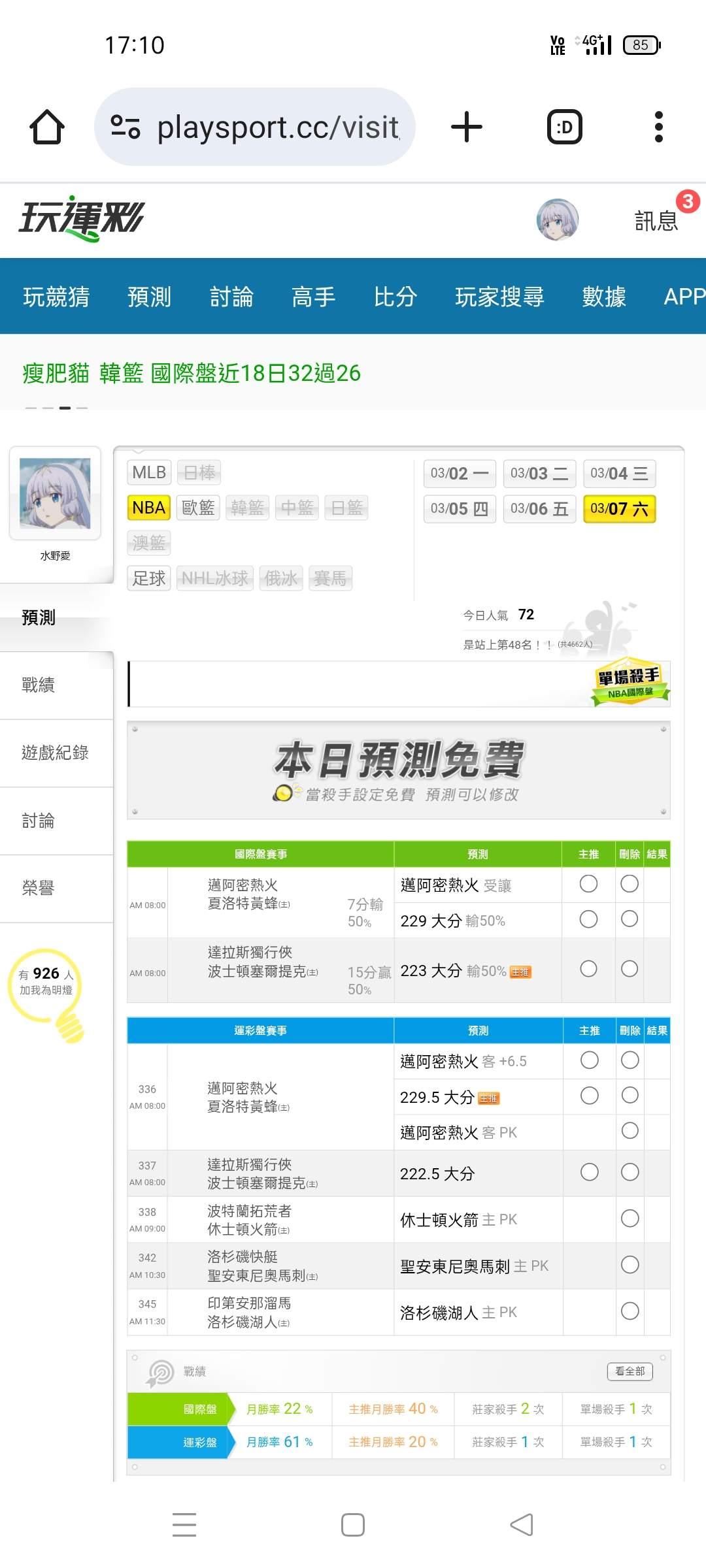Tap the browser home icon
The width and height of the screenshot is (706, 1568).
[47, 127]
